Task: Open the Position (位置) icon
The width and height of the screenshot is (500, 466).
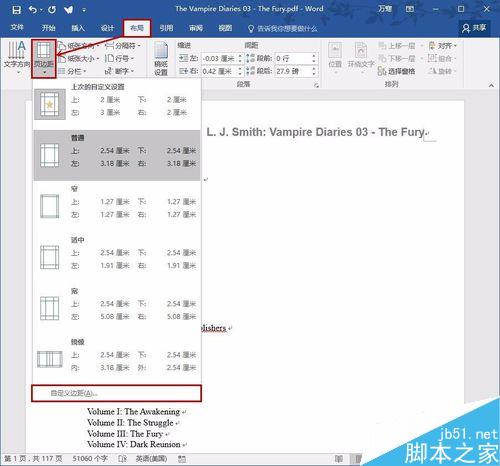Action: [x=335, y=56]
